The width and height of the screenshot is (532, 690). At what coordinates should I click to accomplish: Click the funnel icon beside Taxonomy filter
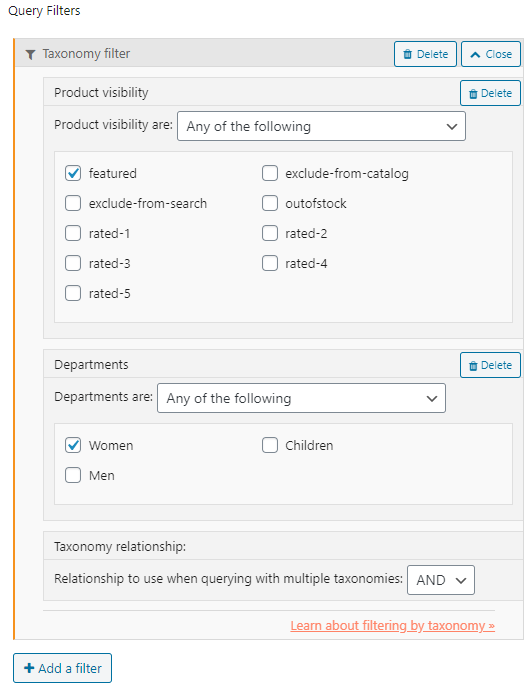click(x=30, y=55)
